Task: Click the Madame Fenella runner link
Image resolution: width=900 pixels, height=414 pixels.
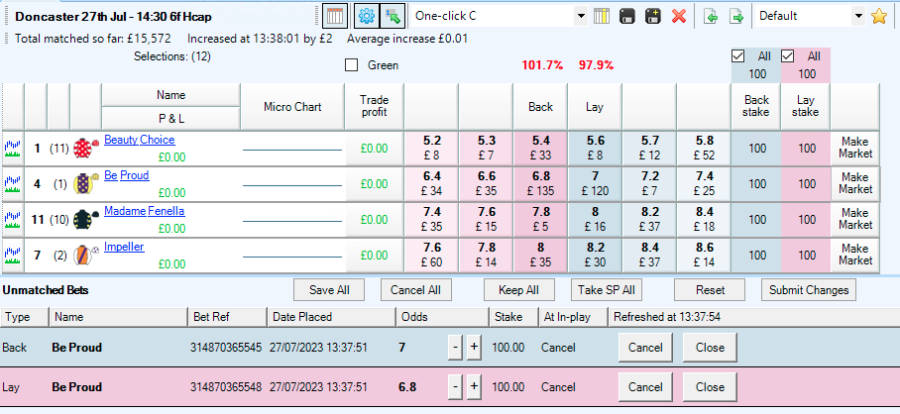Action: [x=144, y=211]
